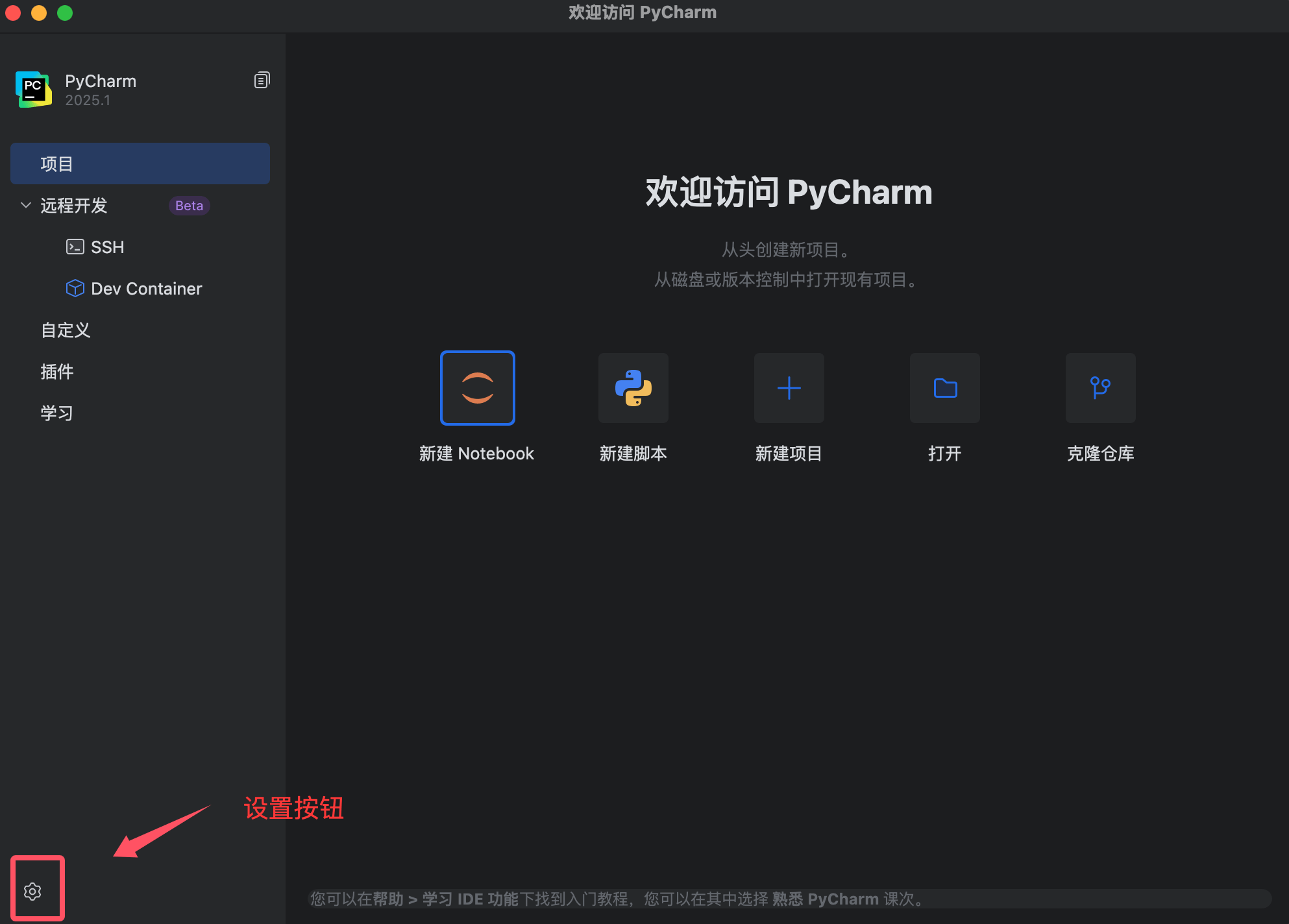Image resolution: width=1289 pixels, height=924 pixels.
Task: Select the 新建脚本 Python icon
Action: pos(633,387)
